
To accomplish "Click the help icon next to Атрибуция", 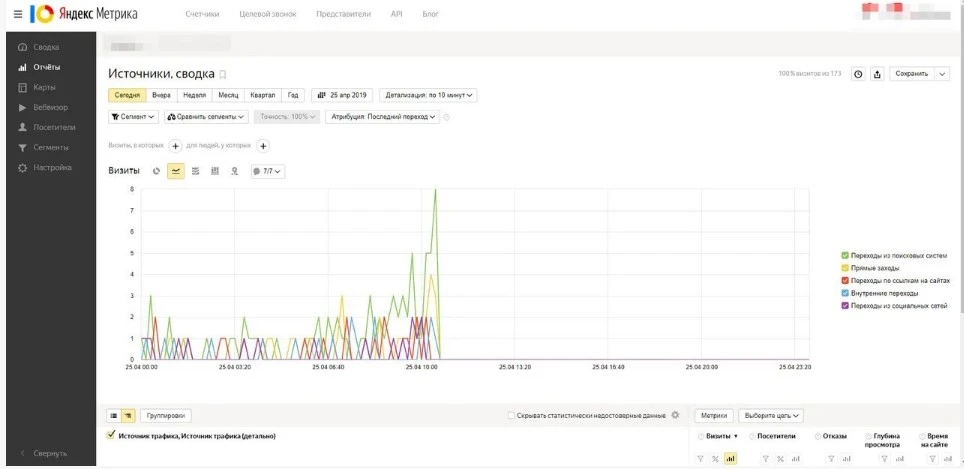I will pos(447,117).
